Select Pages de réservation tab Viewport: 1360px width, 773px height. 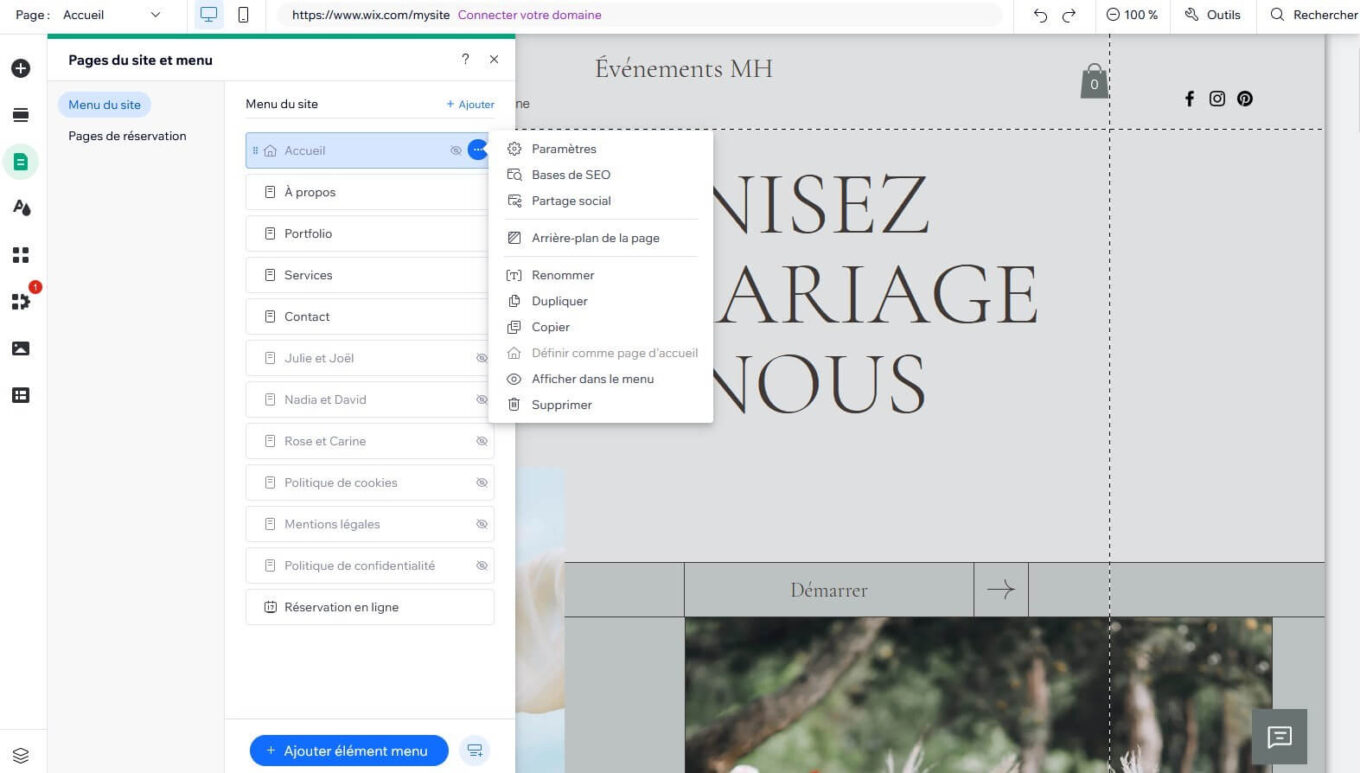(x=127, y=136)
